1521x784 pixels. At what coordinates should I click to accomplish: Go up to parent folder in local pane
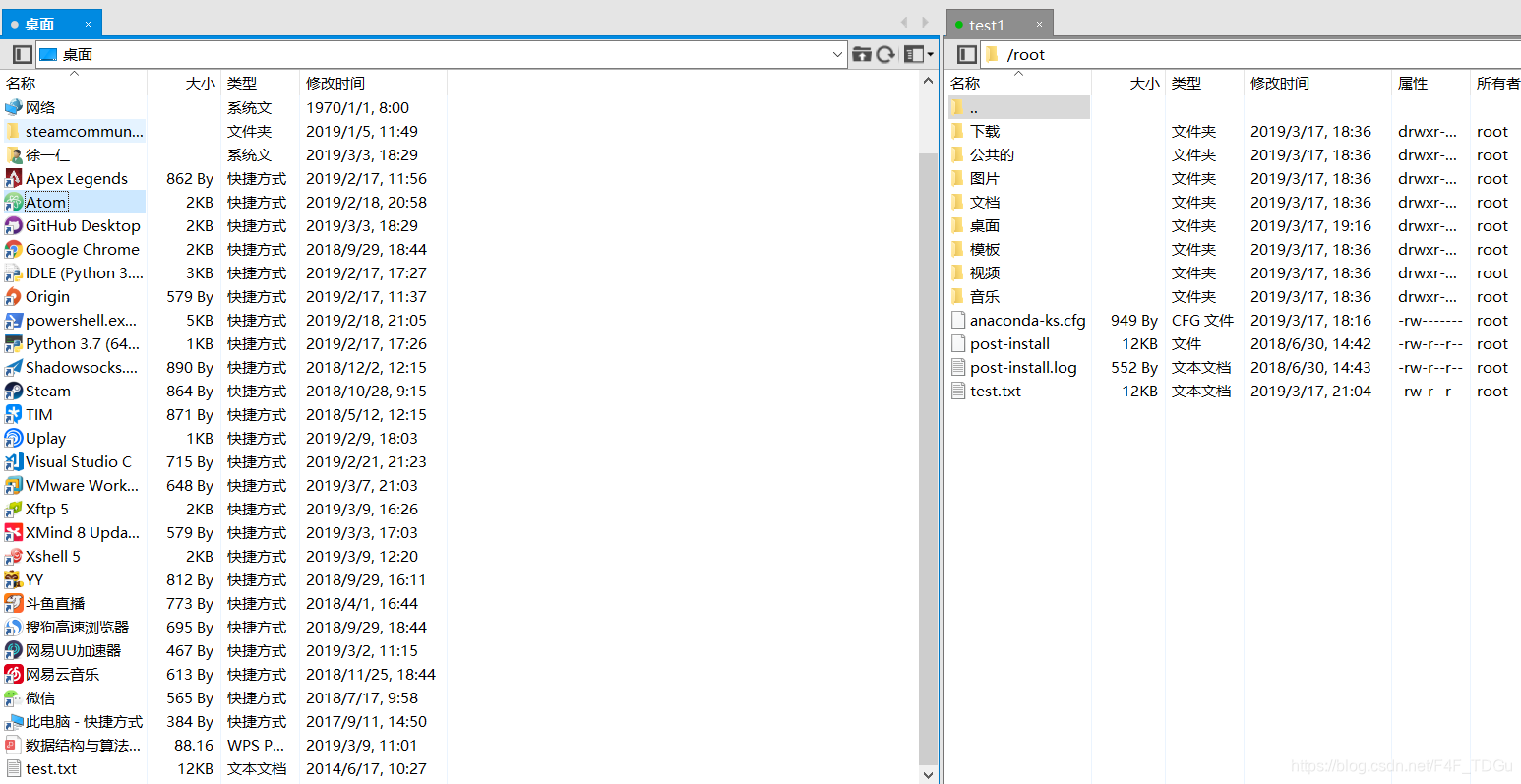click(x=862, y=54)
